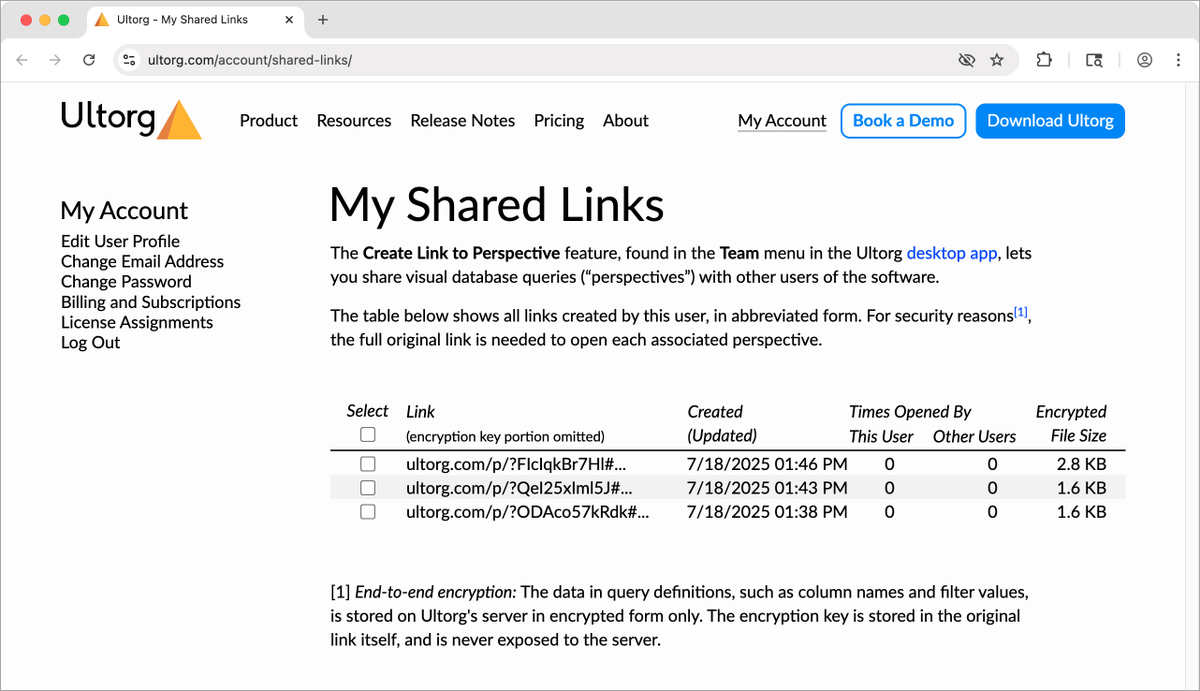Viewport: 1200px width, 691px height.
Task: Open Change Password
Action: point(126,282)
